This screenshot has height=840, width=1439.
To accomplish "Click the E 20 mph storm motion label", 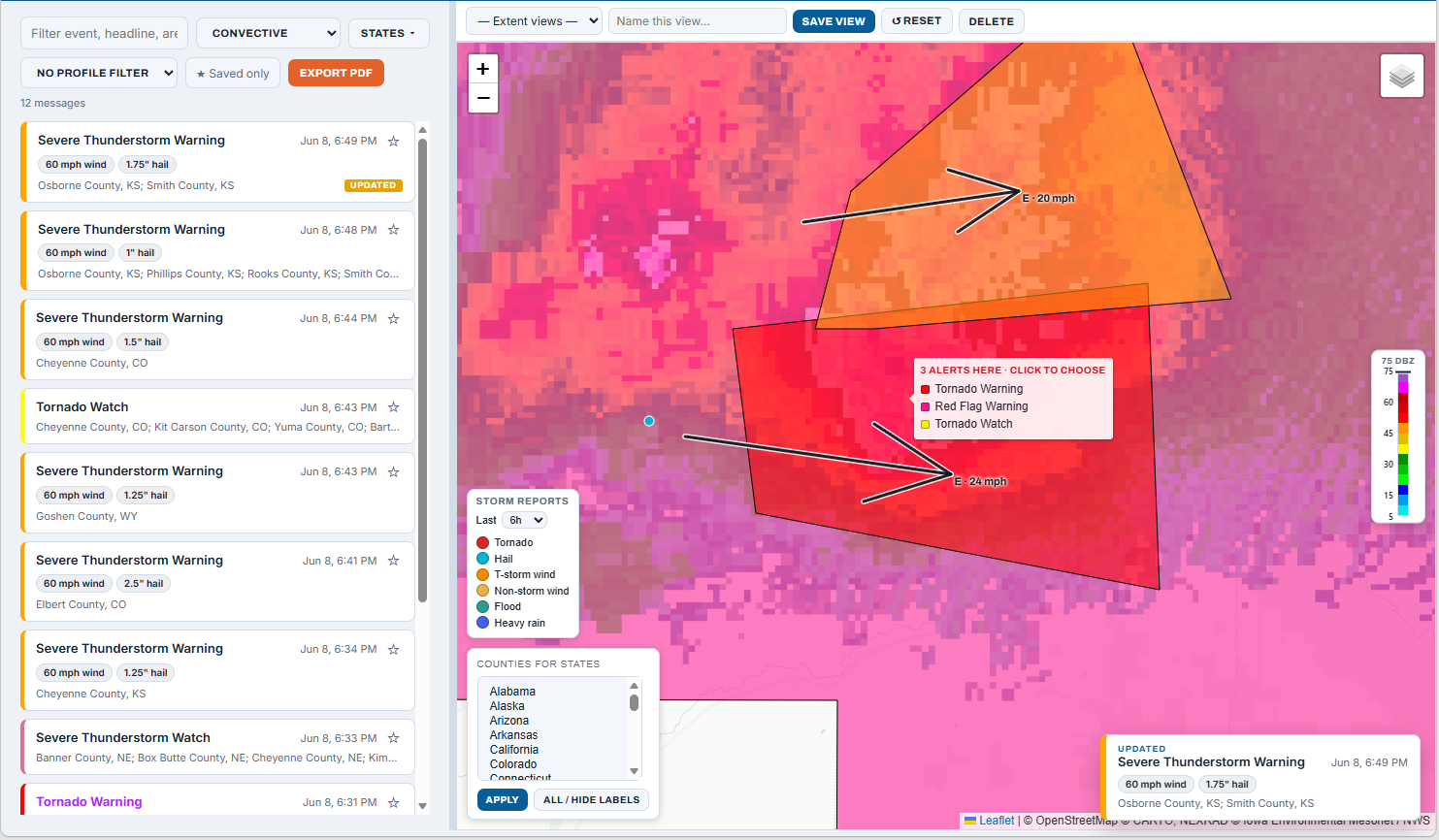I will [x=1048, y=198].
